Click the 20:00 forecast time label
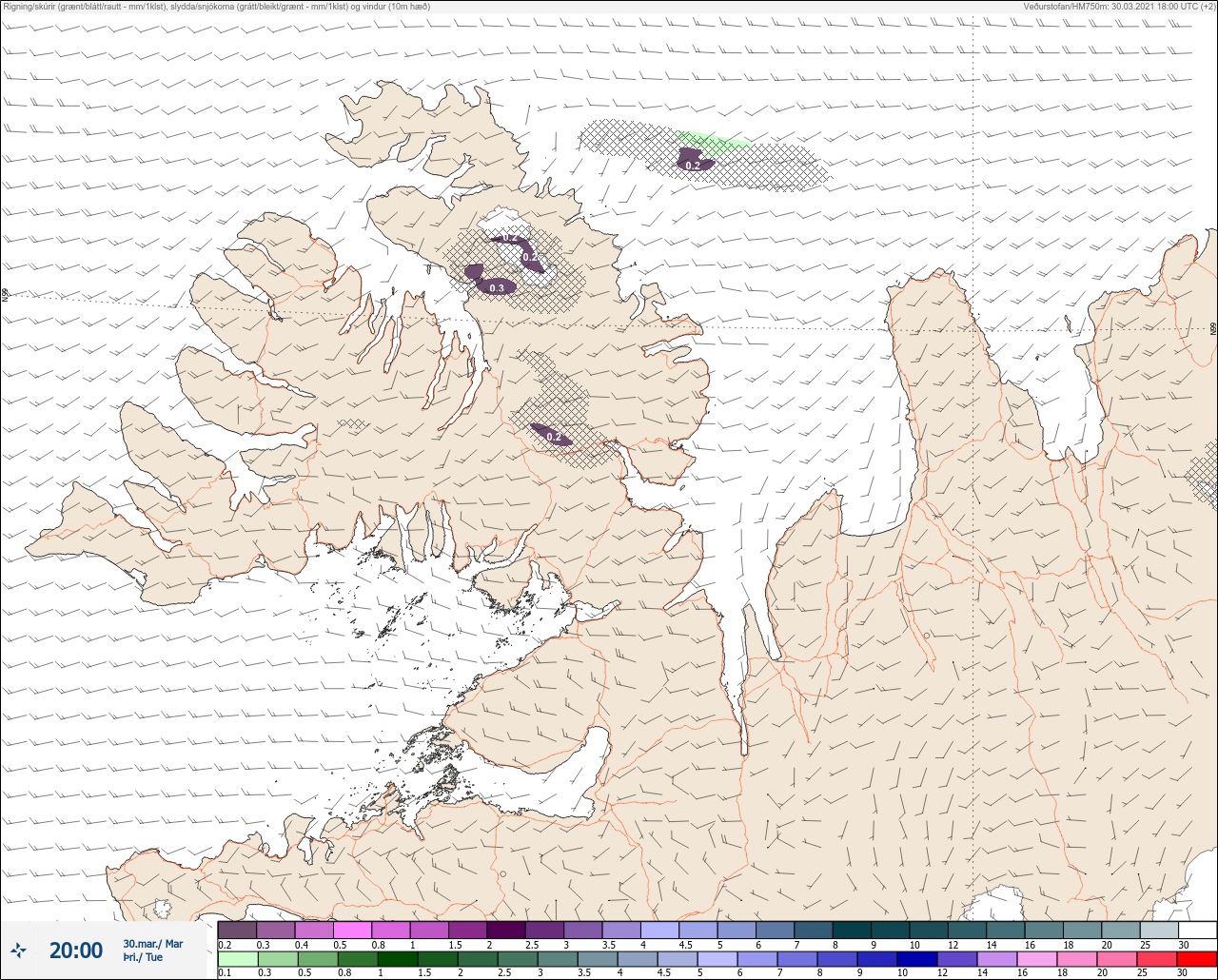This screenshot has width=1218, height=980. point(76,950)
